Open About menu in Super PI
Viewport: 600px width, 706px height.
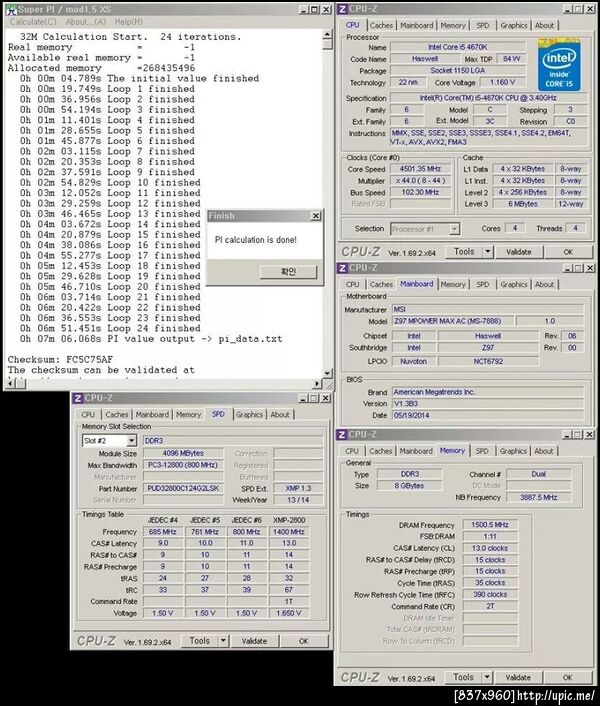tap(86, 22)
